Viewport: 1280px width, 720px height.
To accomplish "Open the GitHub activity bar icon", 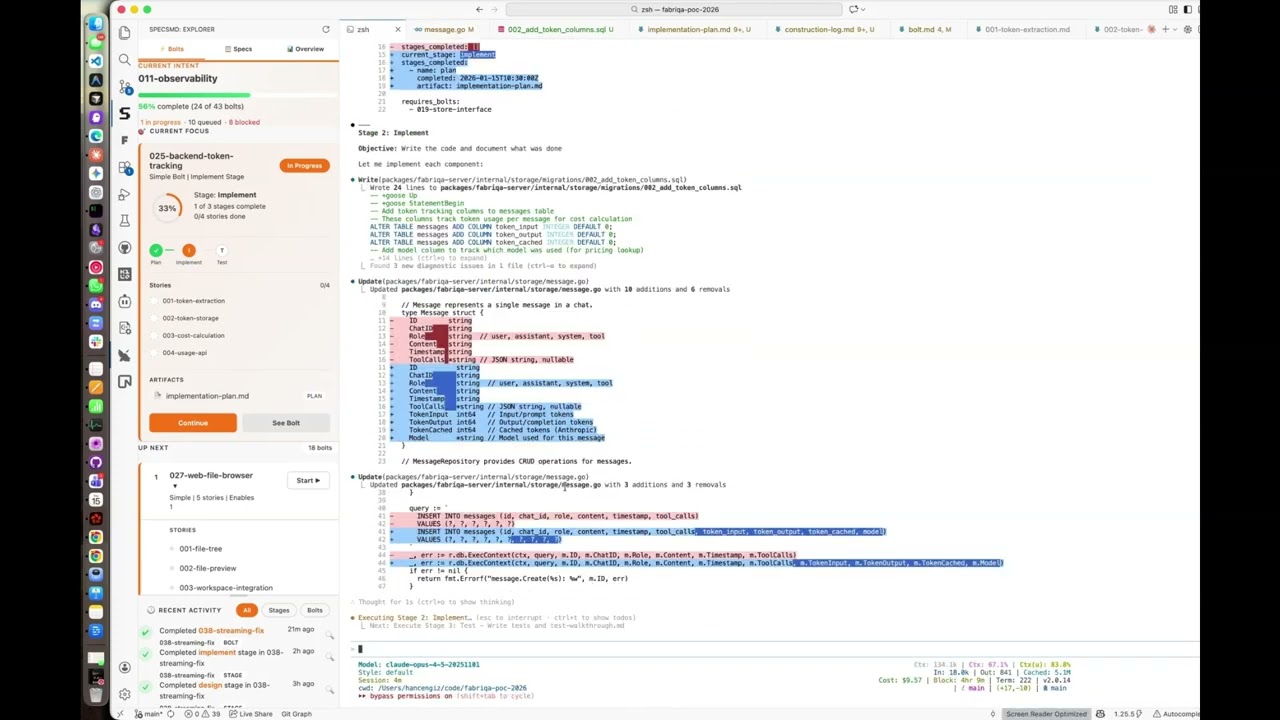I will point(124,247).
